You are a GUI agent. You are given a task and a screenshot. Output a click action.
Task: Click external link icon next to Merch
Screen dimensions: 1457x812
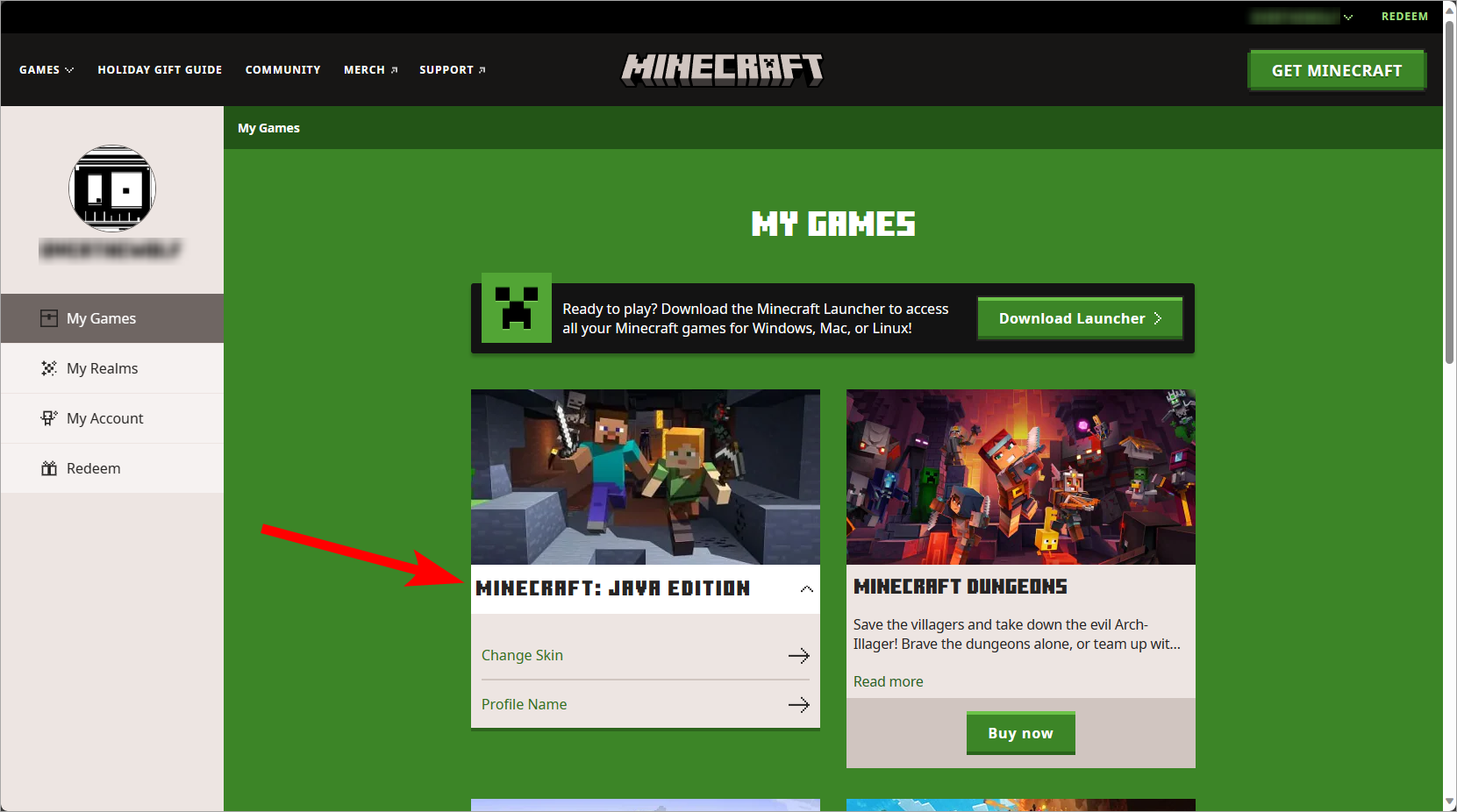(x=395, y=70)
